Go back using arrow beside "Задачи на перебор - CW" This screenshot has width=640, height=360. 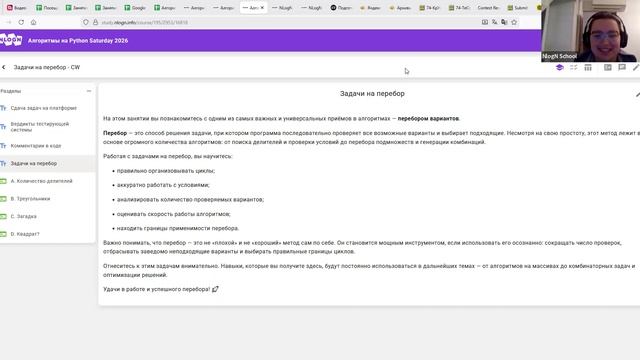[x=4, y=67]
